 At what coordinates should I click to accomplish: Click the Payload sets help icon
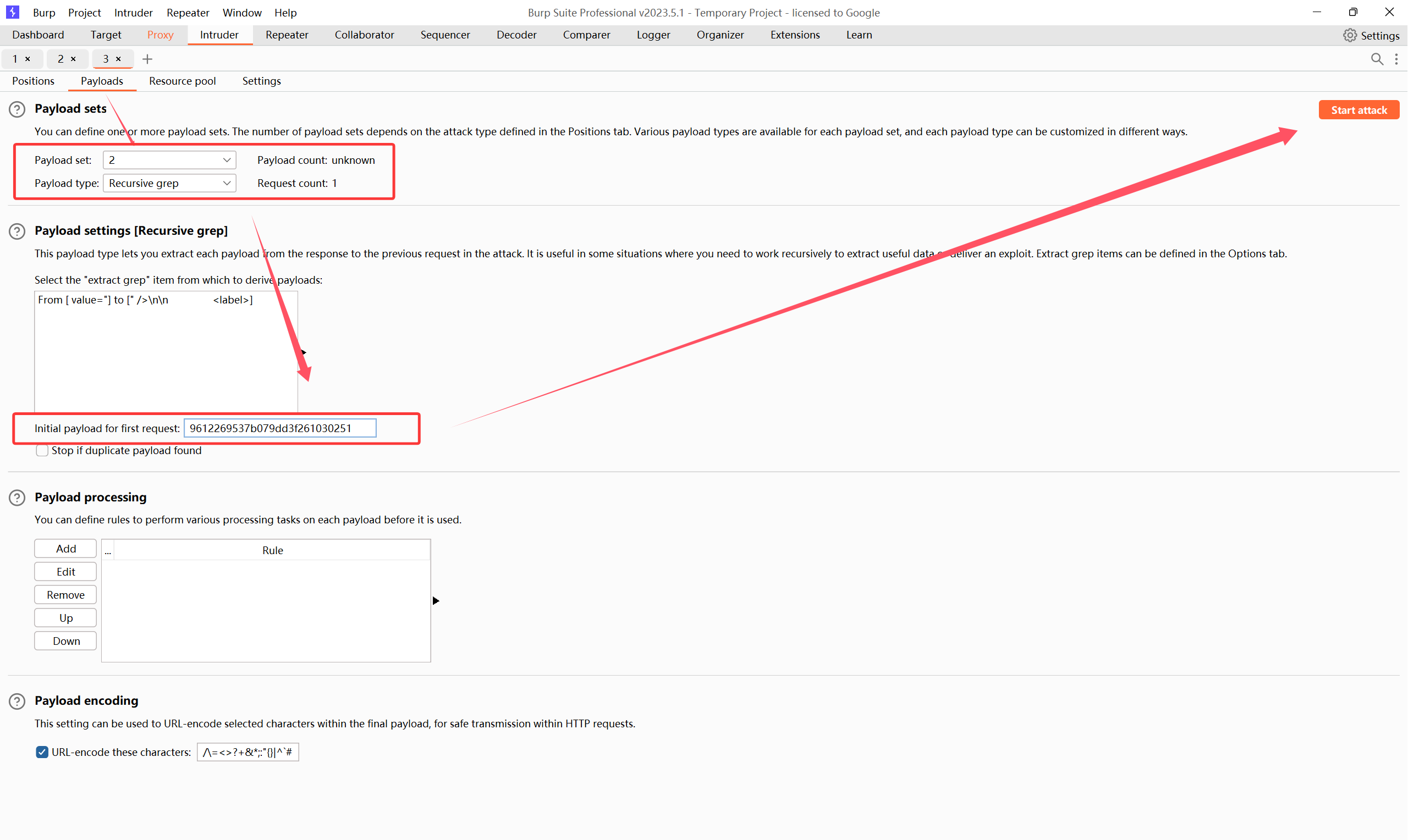click(17, 109)
